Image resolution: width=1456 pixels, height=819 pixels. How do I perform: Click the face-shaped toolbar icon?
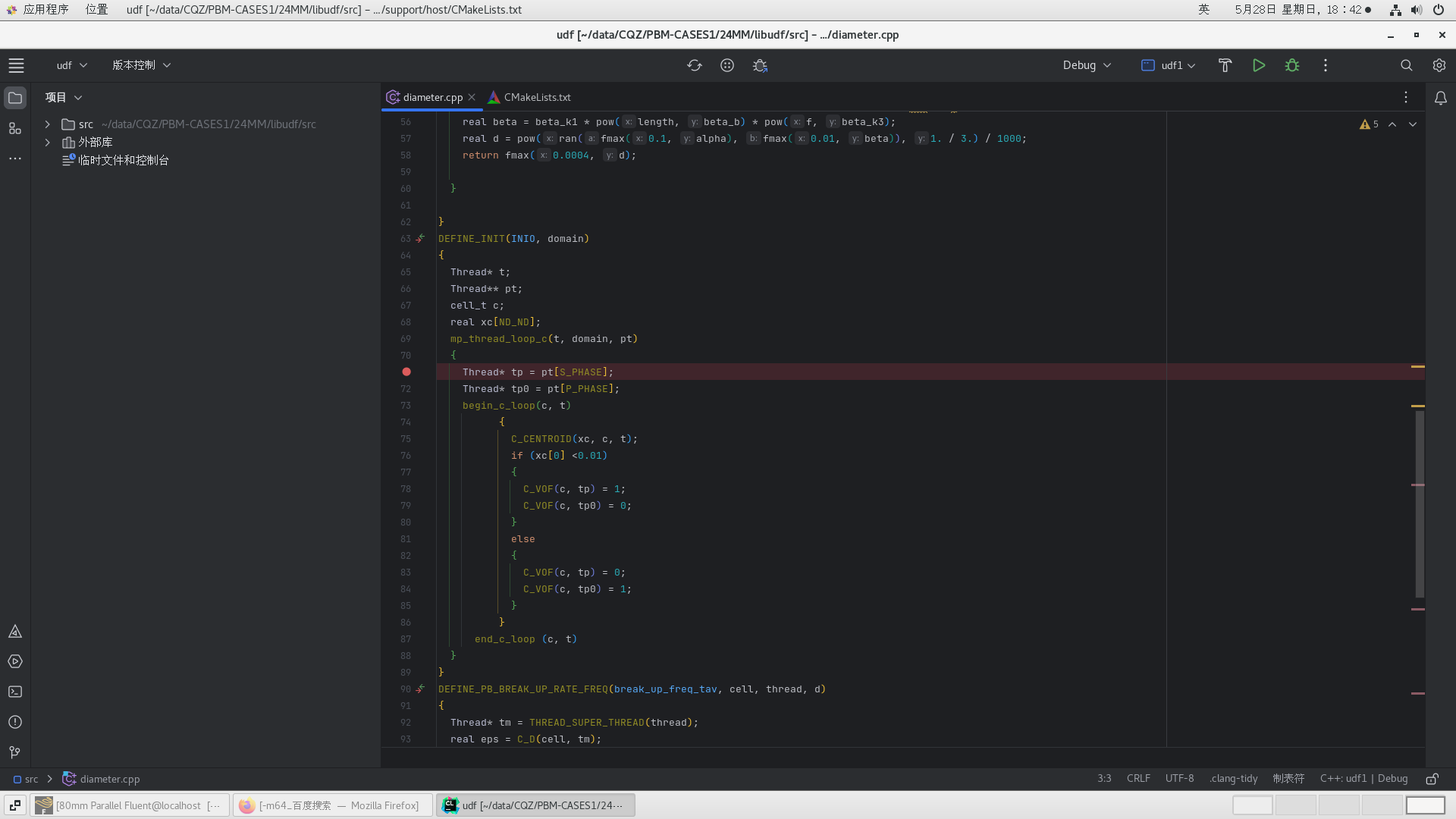click(727, 65)
